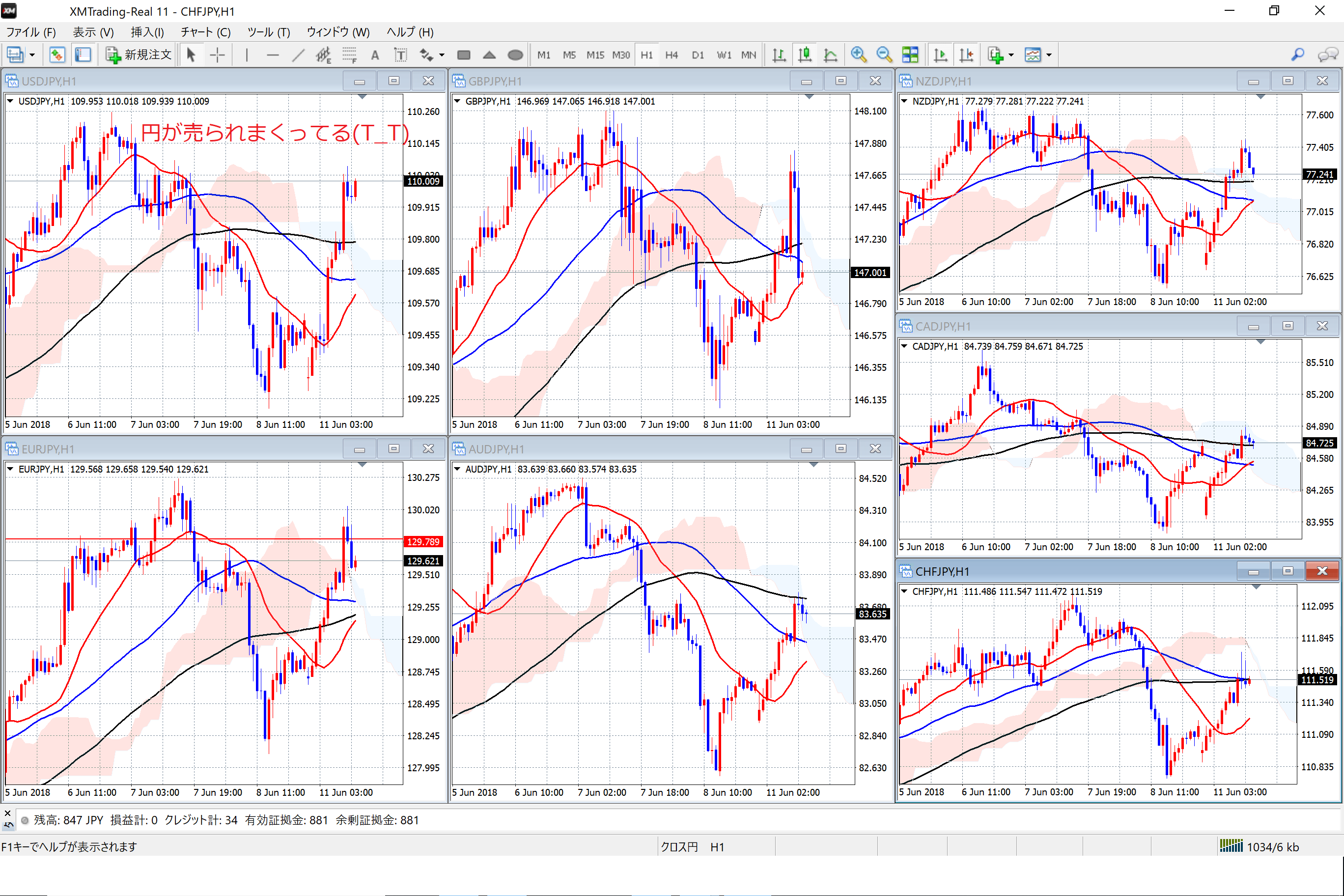This screenshot has height=896, width=1344.
Task: Click the red 129.789 price level label
Action: click(423, 541)
